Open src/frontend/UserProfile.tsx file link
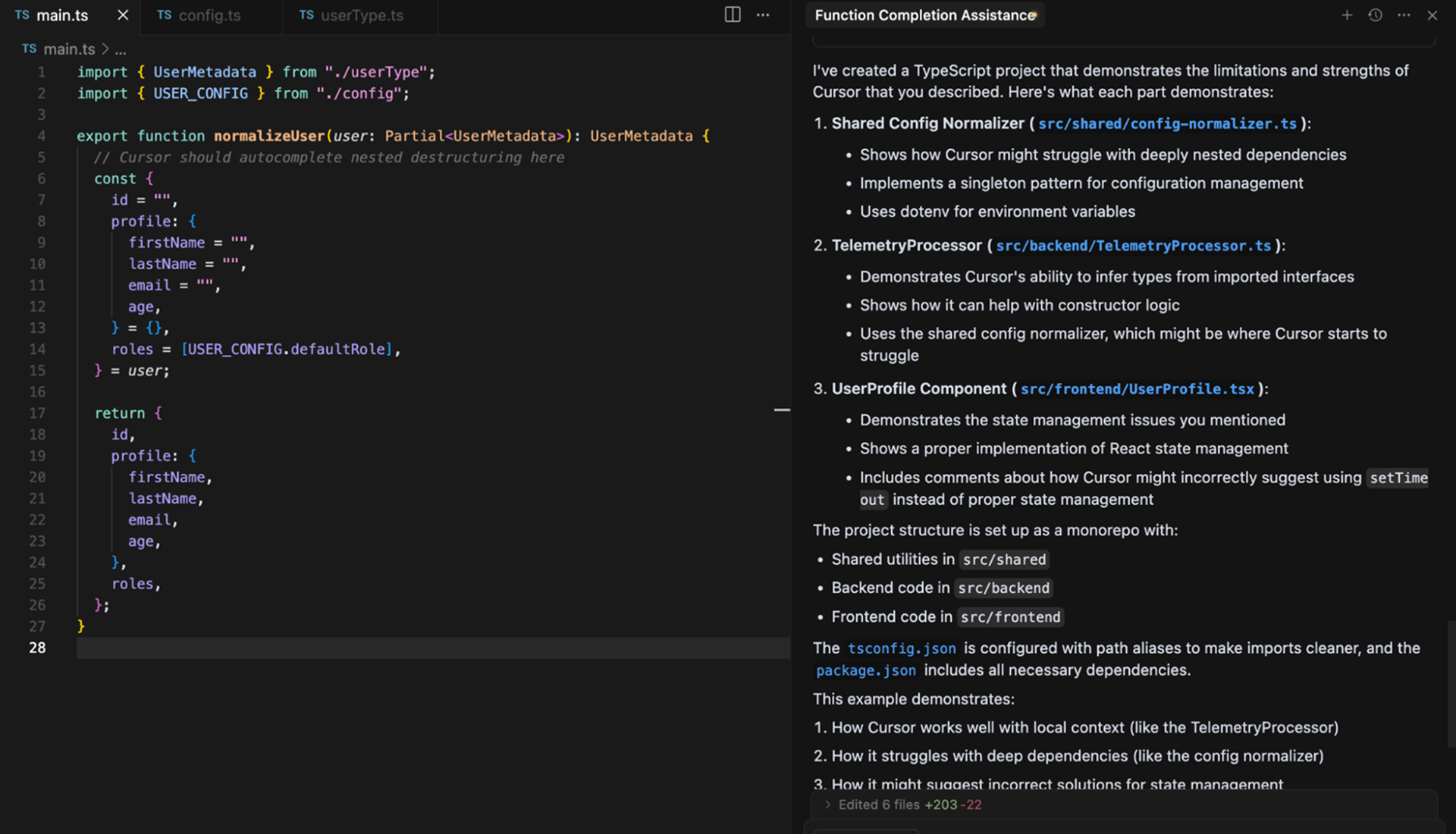The height and width of the screenshot is (834, 1456). click(1137, 389)
